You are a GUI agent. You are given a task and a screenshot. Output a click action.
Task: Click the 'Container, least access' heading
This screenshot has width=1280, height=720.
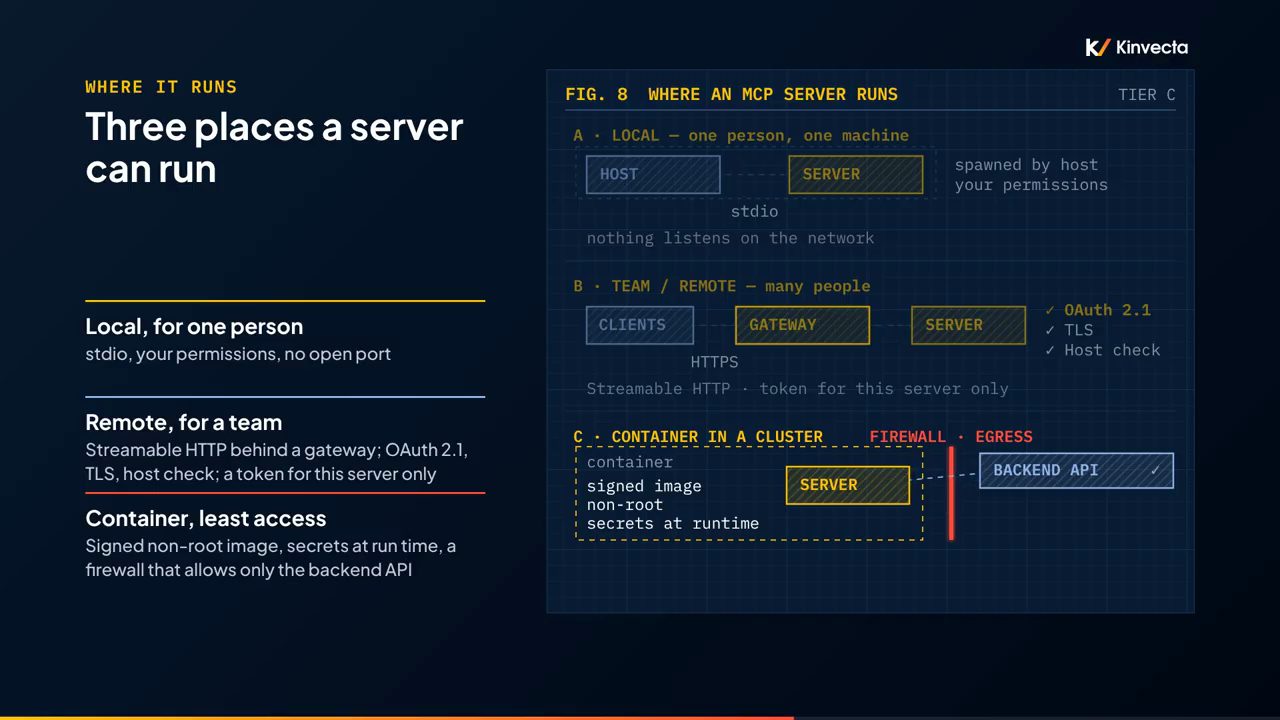(x=206, y=518)
